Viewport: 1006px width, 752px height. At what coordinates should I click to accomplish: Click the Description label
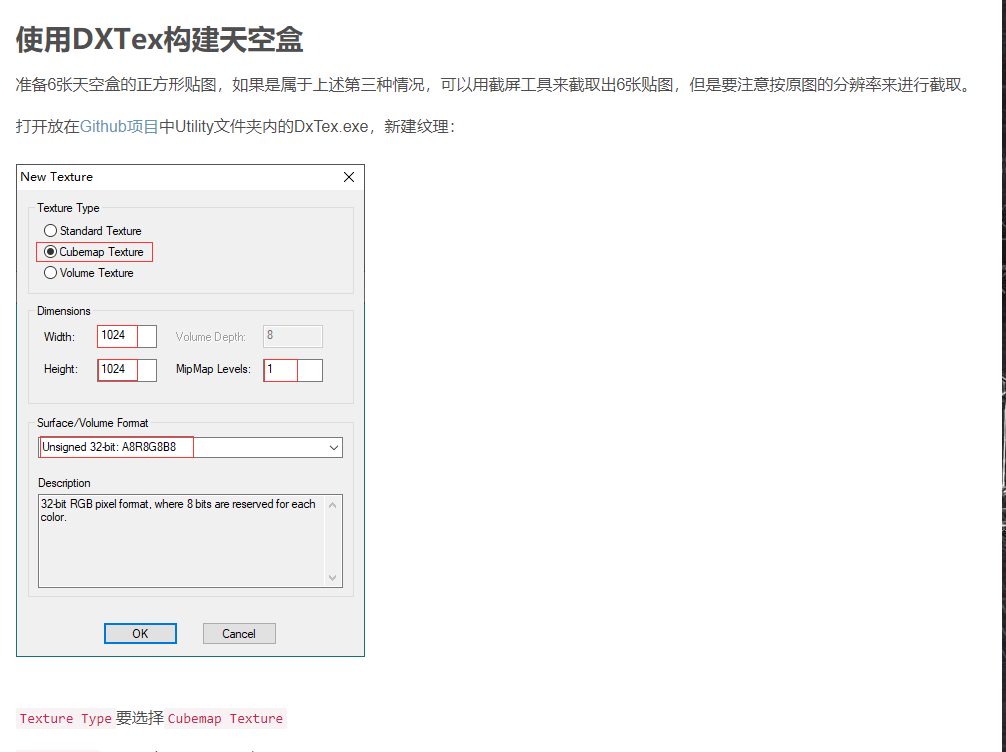click(64, 483)
